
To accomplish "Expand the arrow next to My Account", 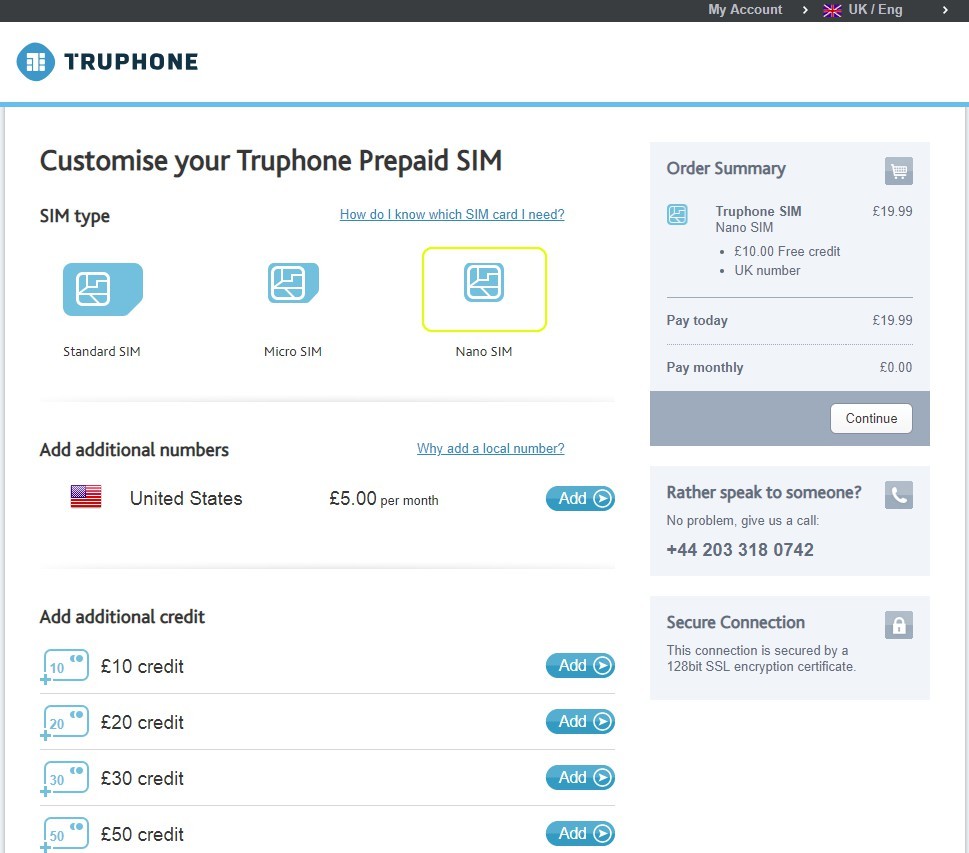I will pyautogui.click(x=805, y=10).
